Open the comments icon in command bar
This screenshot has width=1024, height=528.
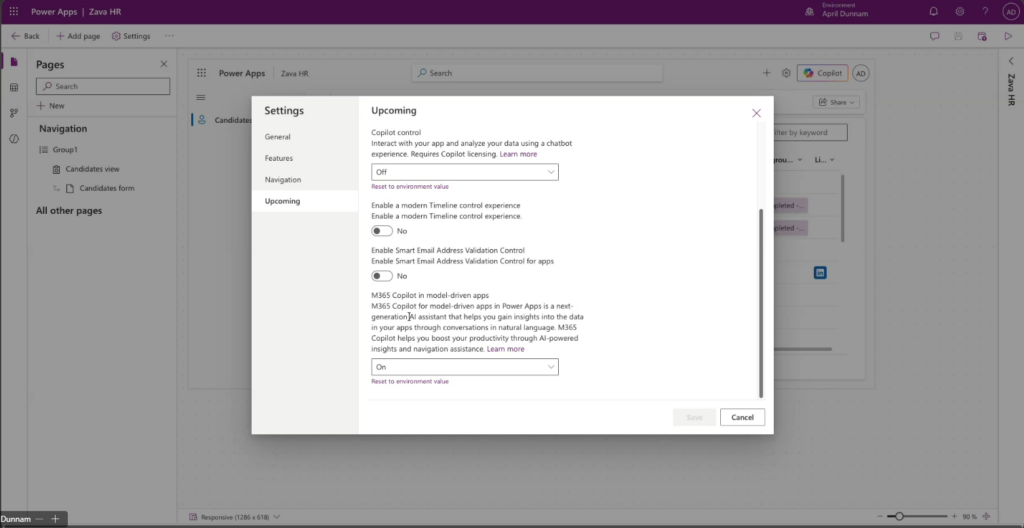[x=934, y=36]
